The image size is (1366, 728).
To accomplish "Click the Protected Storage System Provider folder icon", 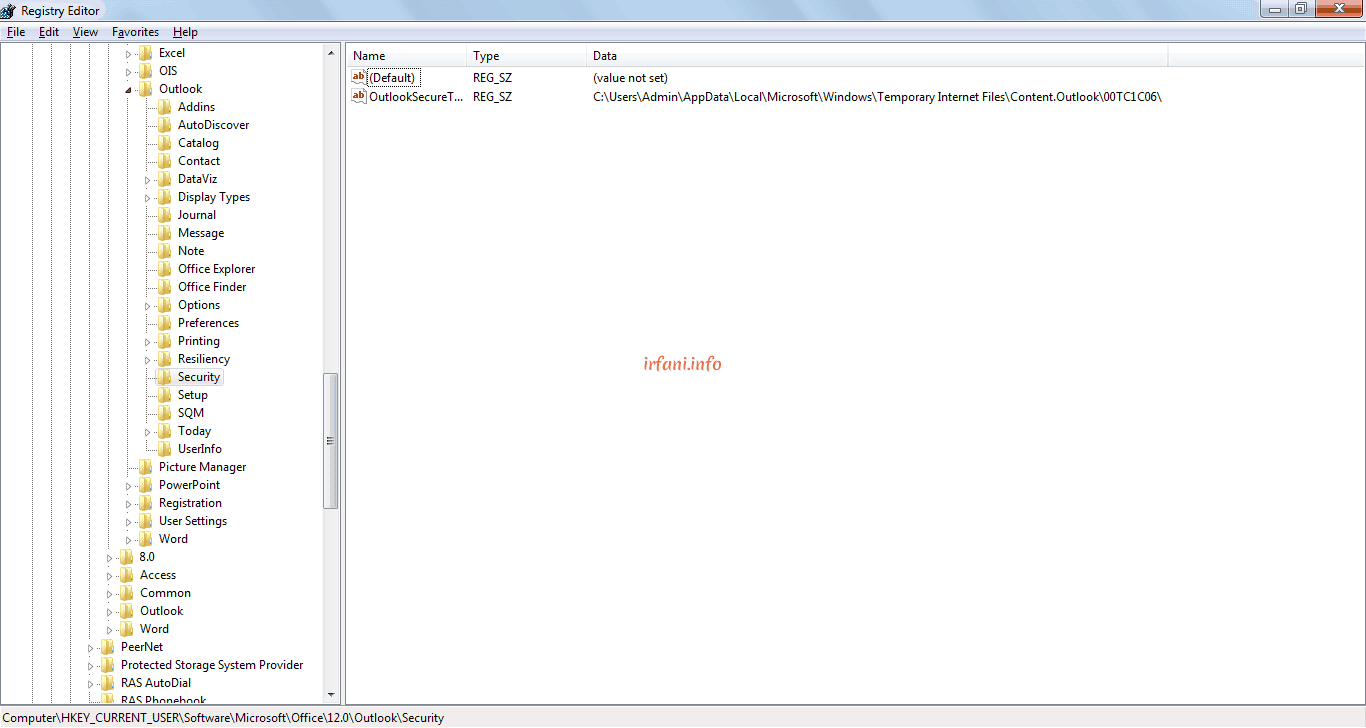I will click(x=108, y=665).
